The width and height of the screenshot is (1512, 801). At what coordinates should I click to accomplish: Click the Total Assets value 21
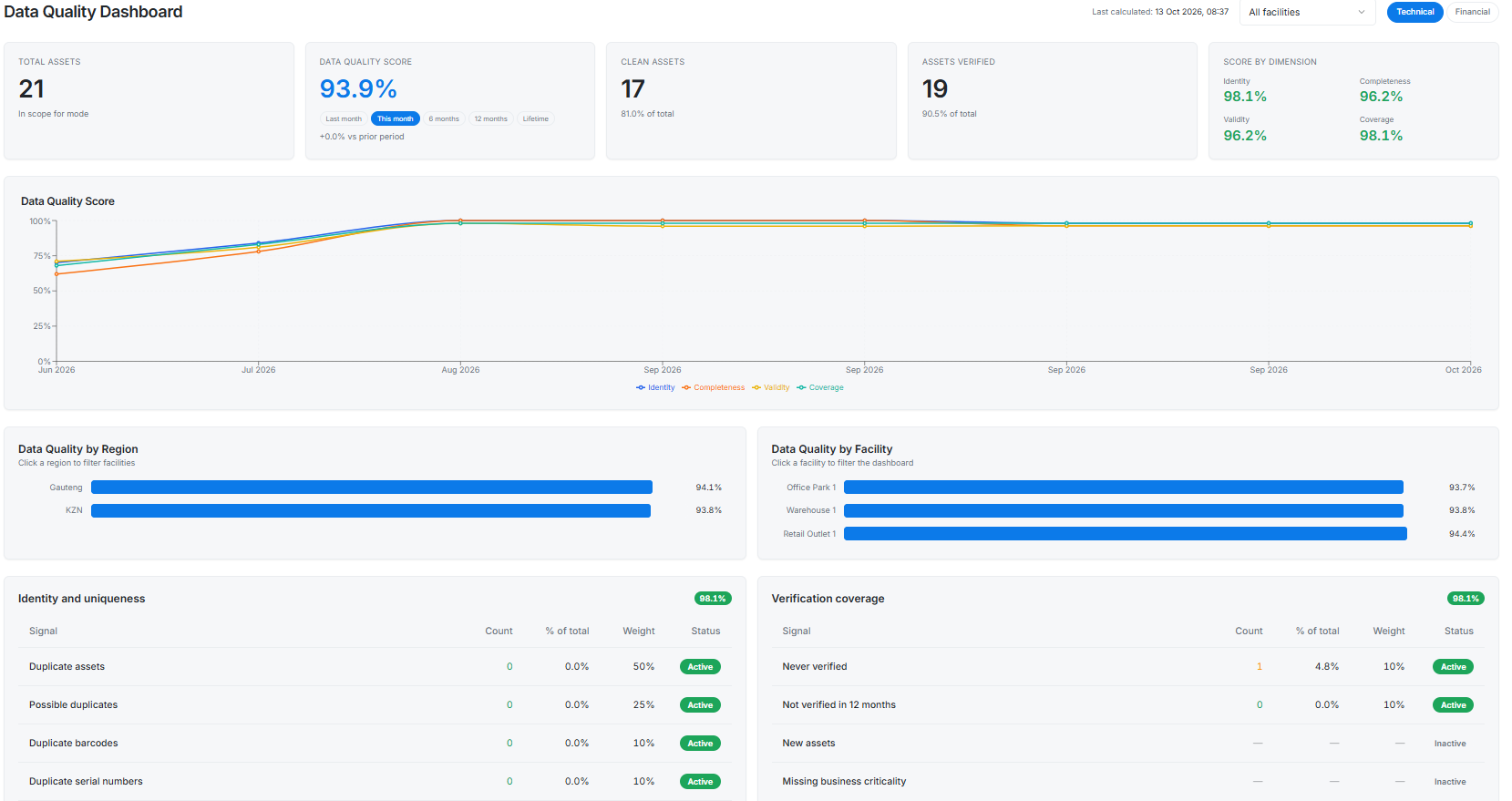(31, 89)
